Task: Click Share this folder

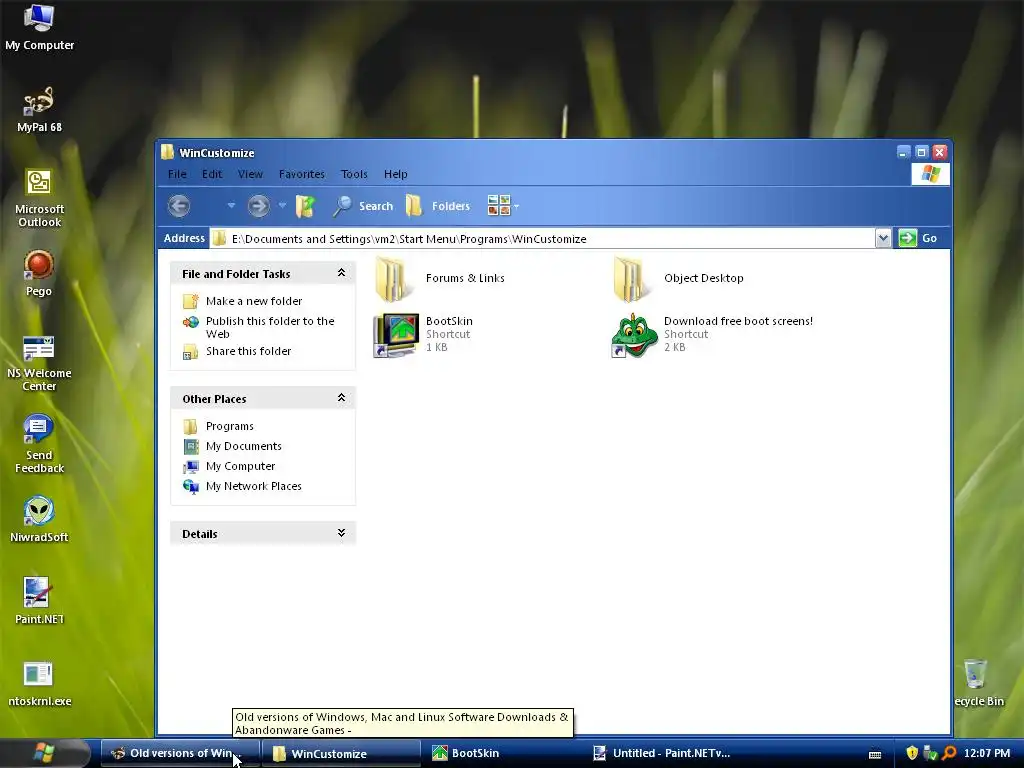Action: pyautogui.click(x=248, y=351)
